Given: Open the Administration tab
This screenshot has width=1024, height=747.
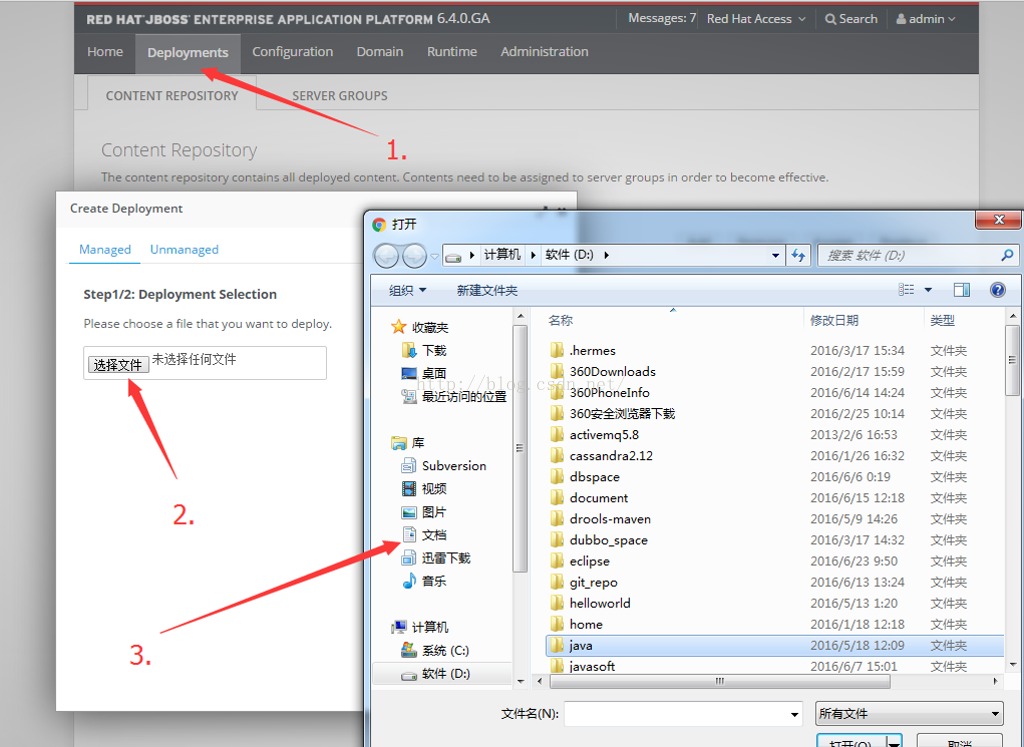Looking at the screenshot, I should [x=544, y=52].
